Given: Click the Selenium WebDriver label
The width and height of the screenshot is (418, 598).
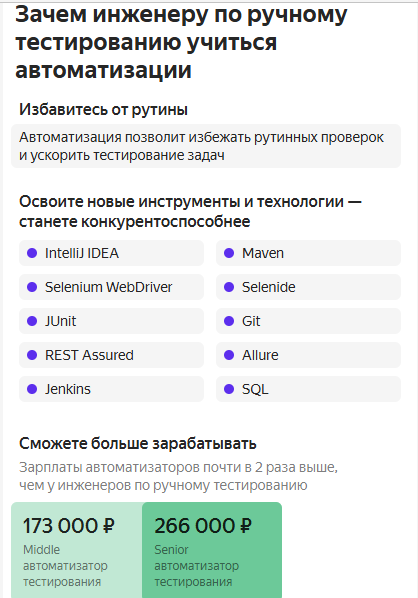Looking at the screenshot, I should click(x=109, y=287).
